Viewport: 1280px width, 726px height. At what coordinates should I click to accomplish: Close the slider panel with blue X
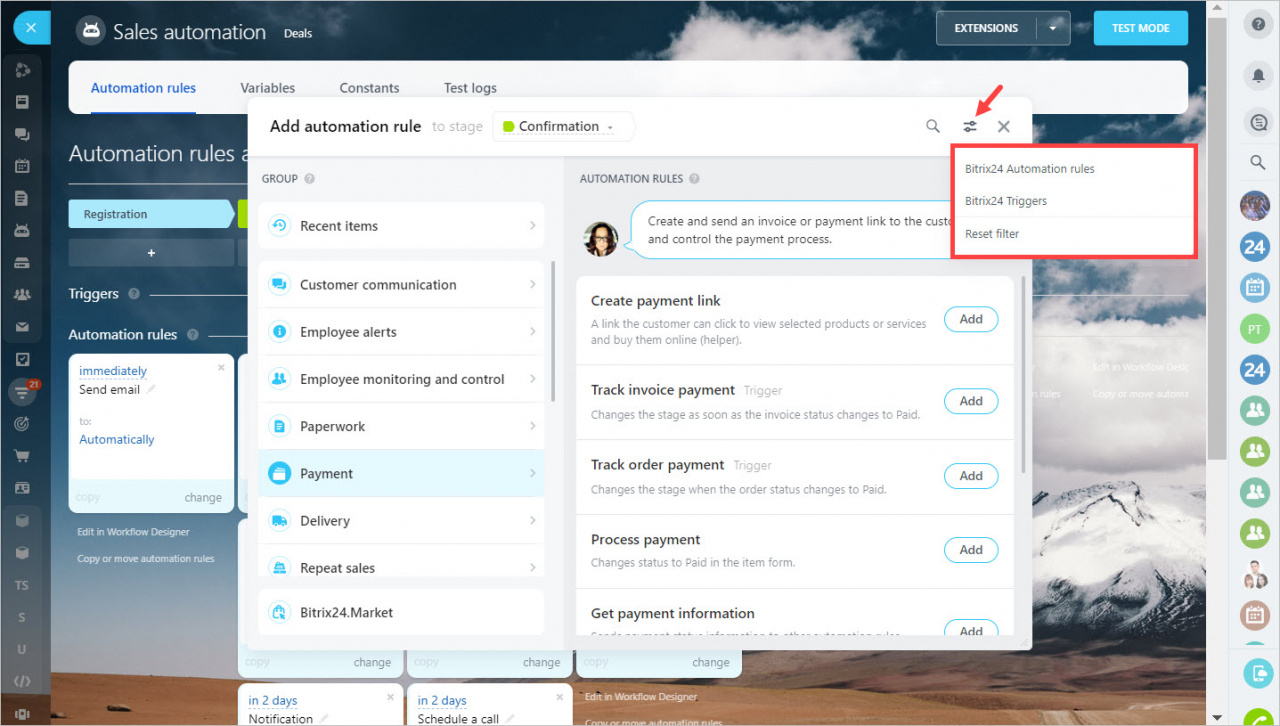click(x=30, y=27)
